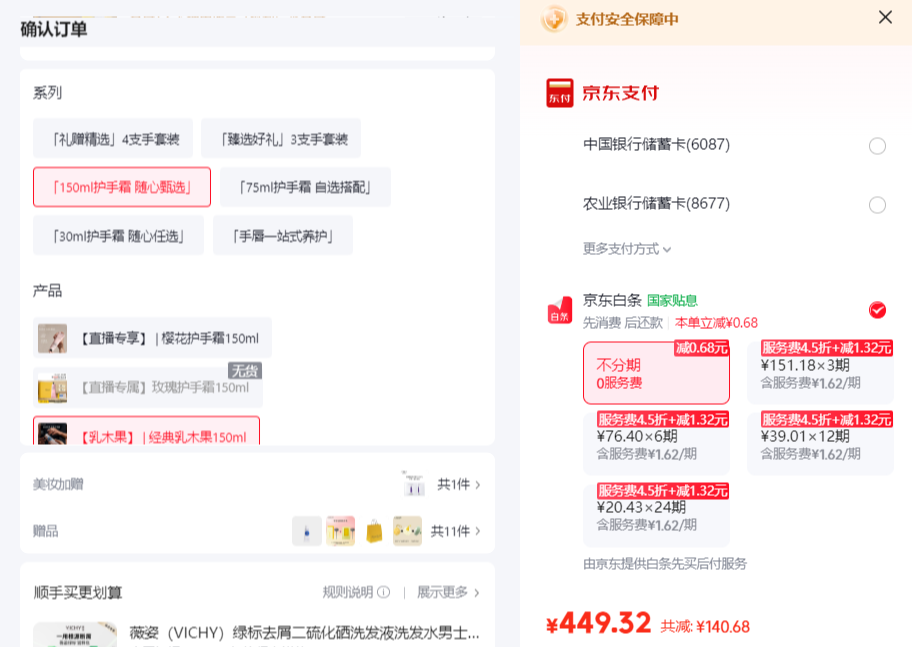Pick out-of-stock 玫瑰护手霜150ml product
This screenshot has height=647, width=912.
[148, 388]
